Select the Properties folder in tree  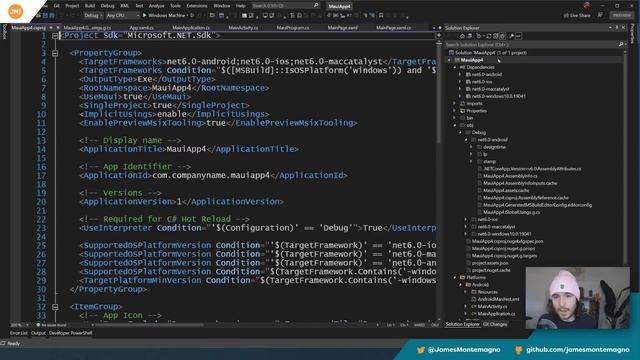tap(476, 111)
